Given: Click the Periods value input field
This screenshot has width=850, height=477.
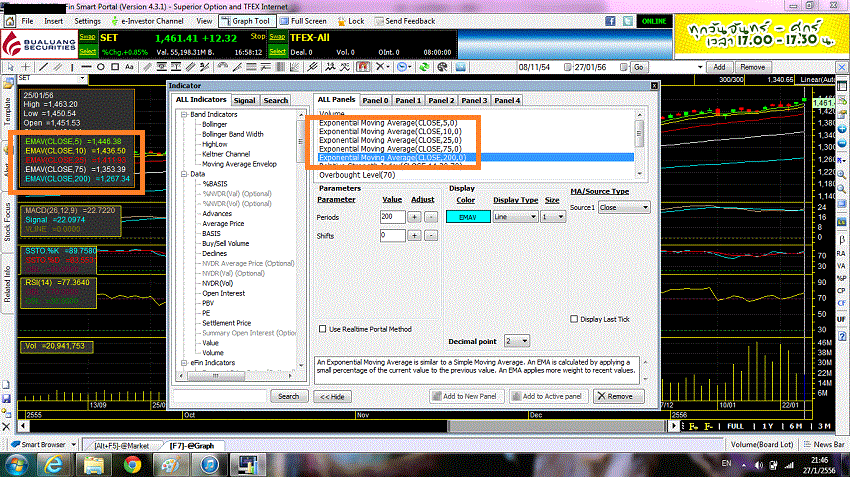Looking at the screenshot, I should pos(393,217).
